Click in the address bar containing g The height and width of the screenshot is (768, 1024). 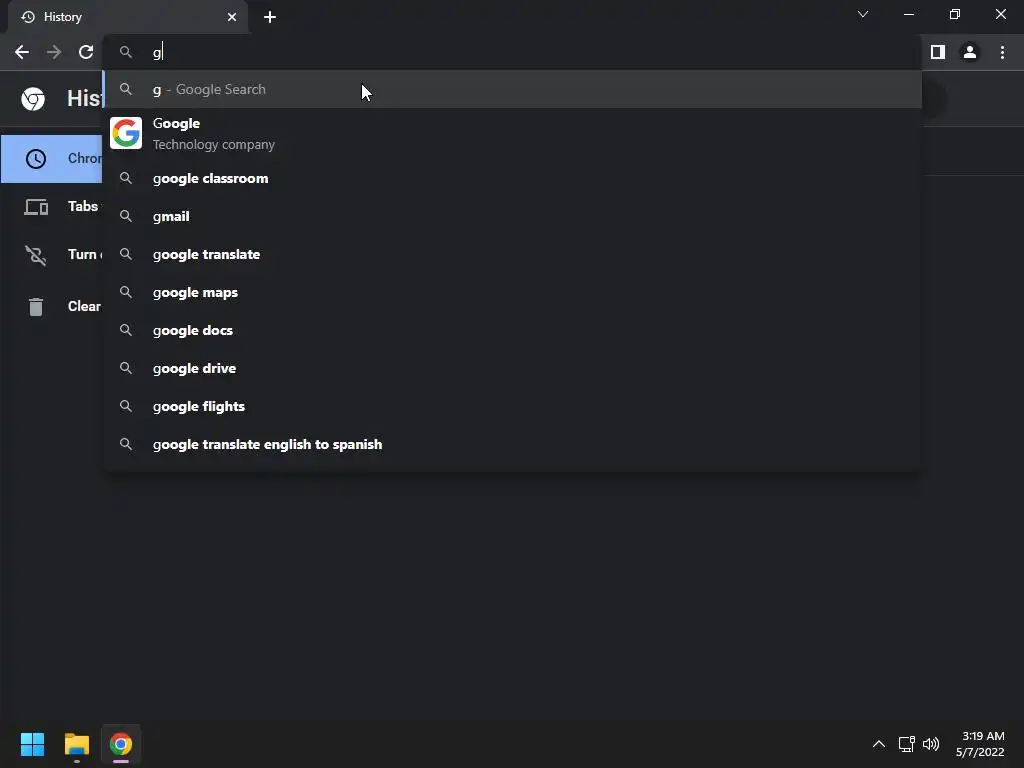click(x=513, y=52)
